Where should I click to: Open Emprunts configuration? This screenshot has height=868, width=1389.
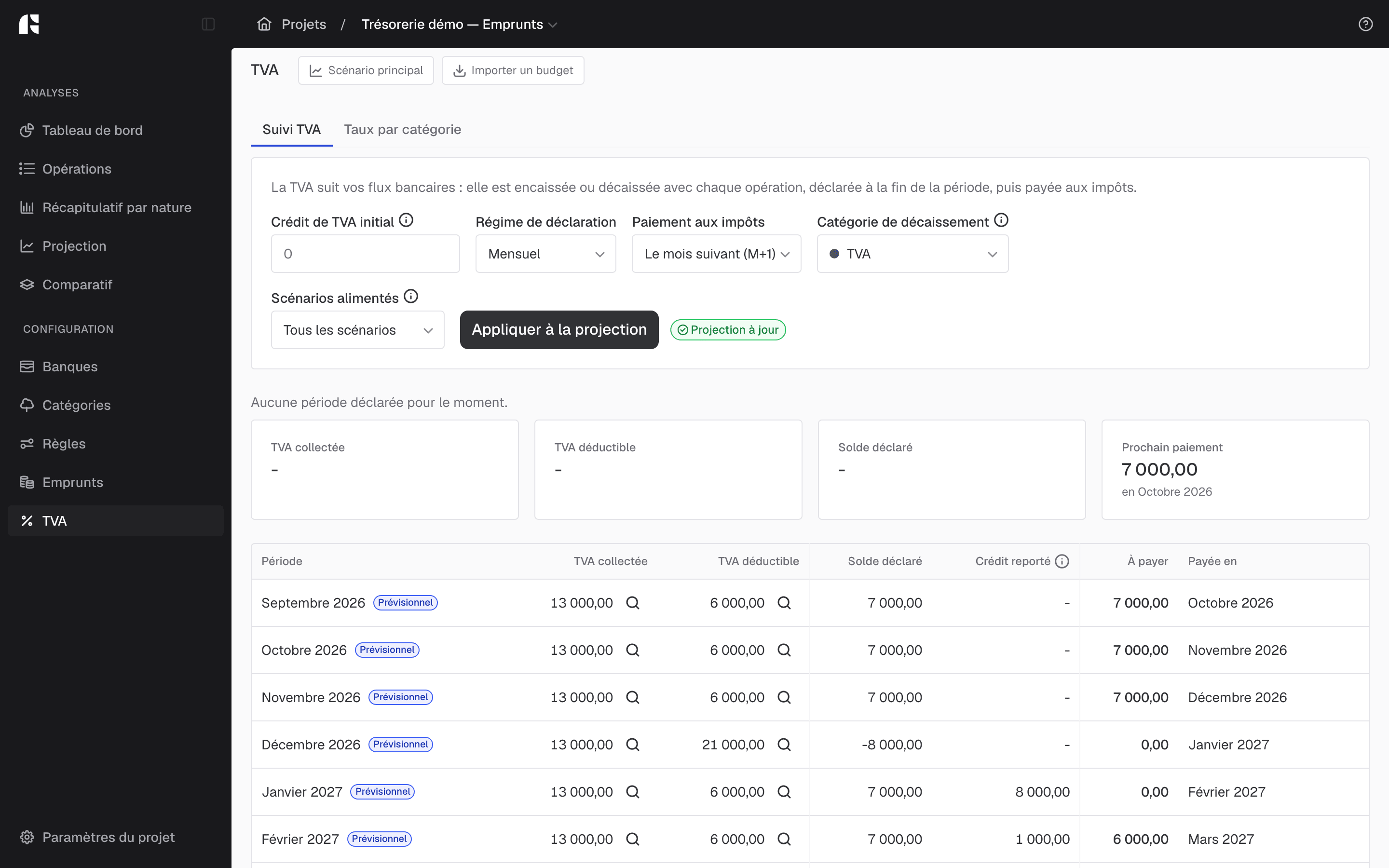(x=115, y=482)
